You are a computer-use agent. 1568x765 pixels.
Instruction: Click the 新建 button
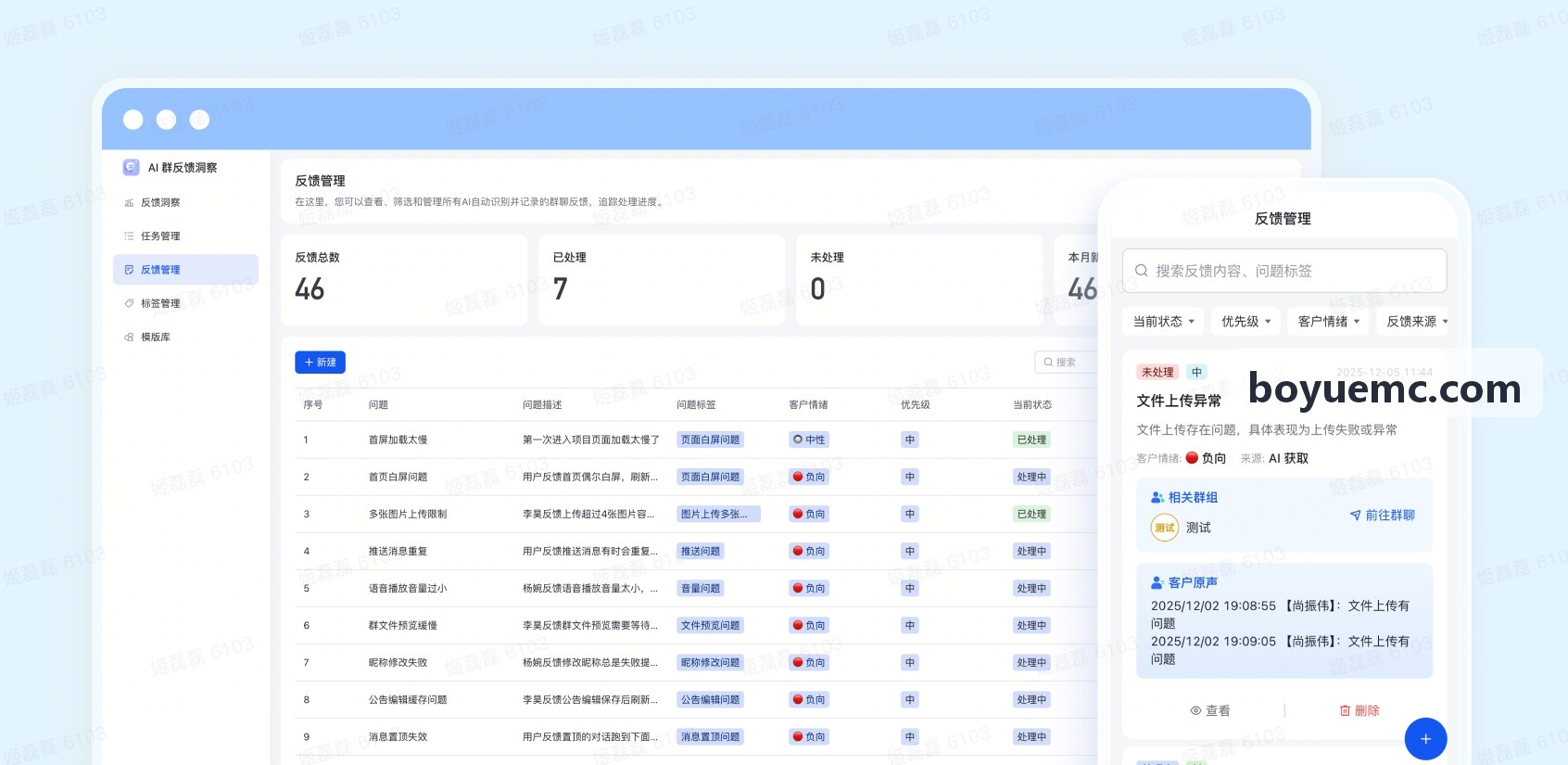320,362
